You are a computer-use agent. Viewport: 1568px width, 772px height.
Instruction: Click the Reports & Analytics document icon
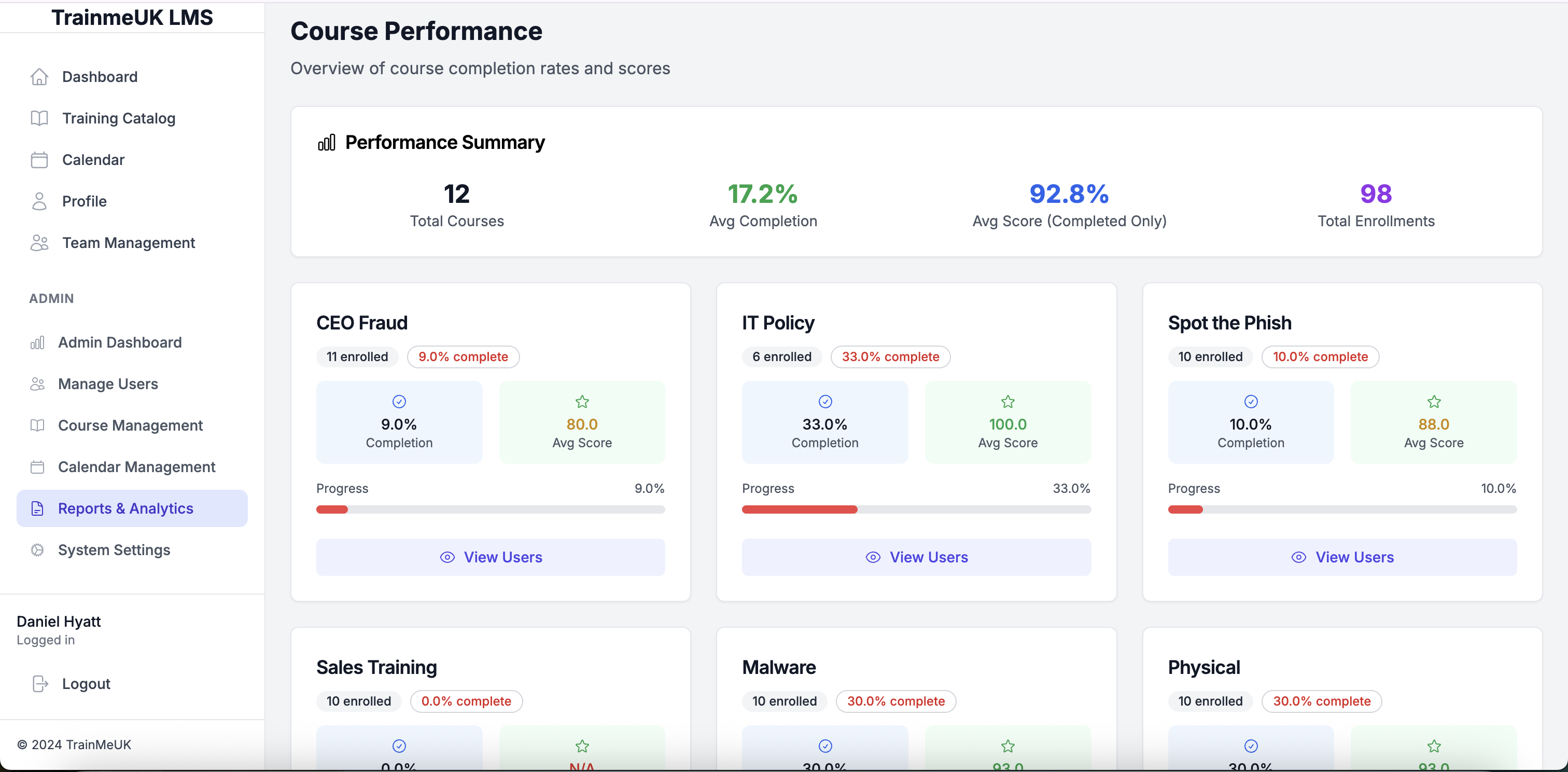pos(37,508)
